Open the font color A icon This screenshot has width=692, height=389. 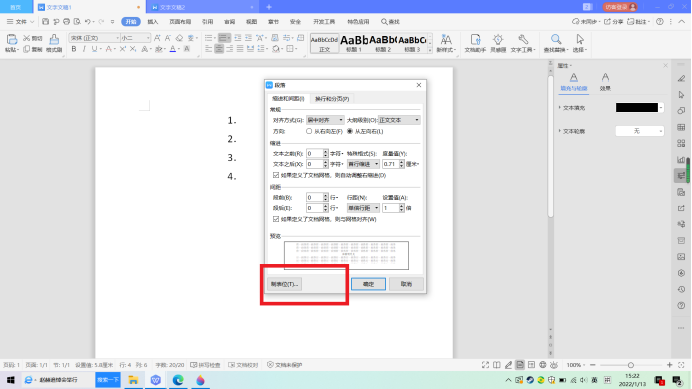[173, 49]
